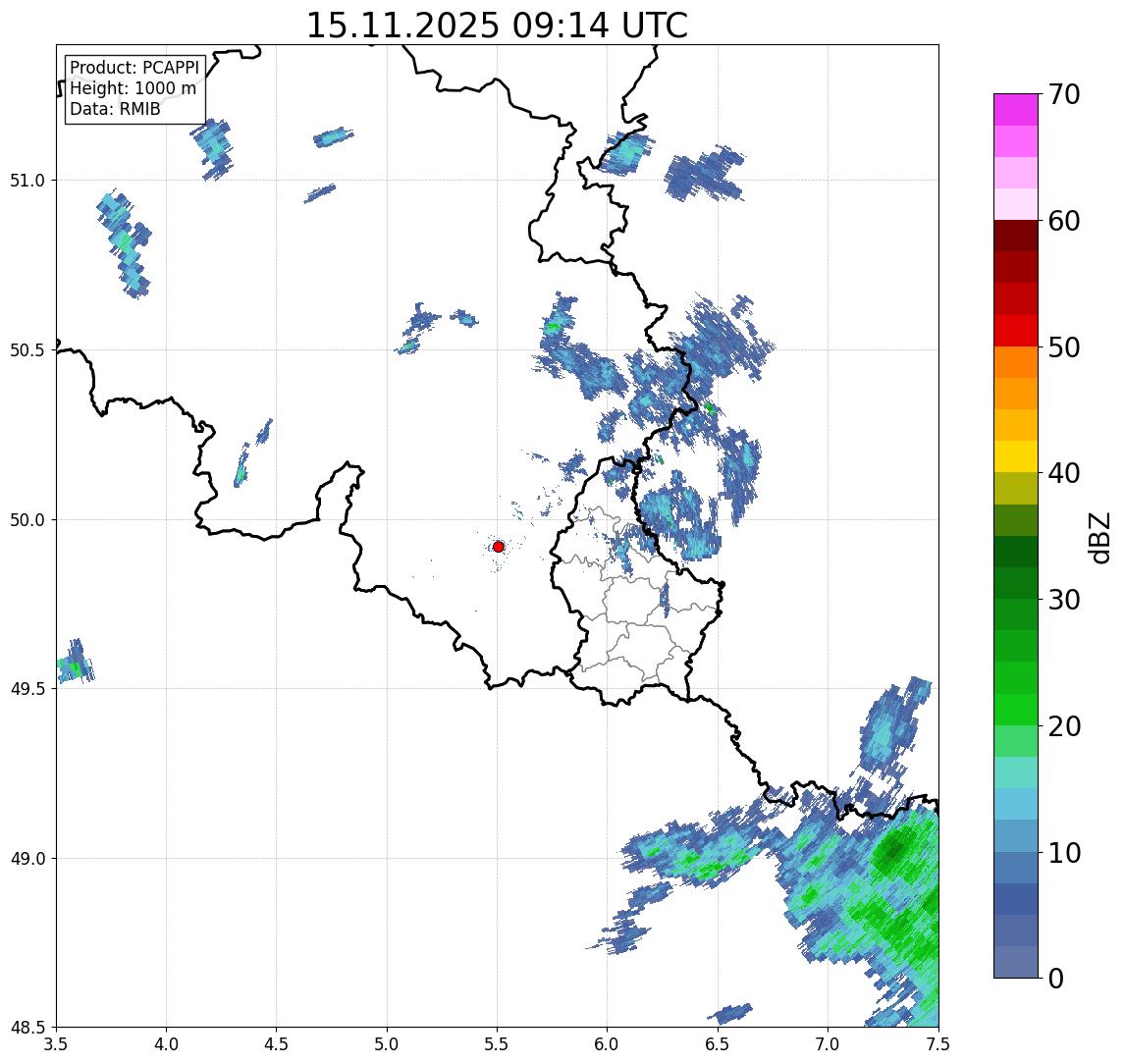Click the colorbar tick label '0'
Image resolution: width=1124 pixels, height=1064 pixels.
1056,979
